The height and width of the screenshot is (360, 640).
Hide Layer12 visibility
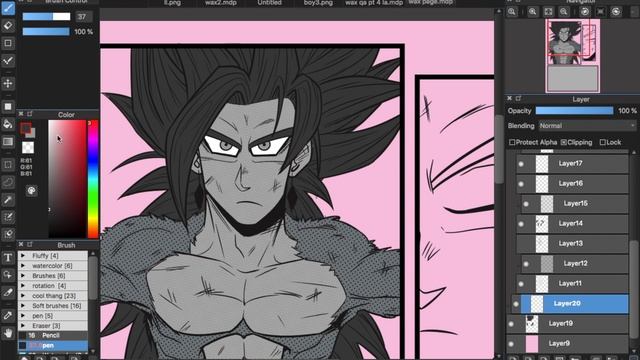[x=526, y=264]
